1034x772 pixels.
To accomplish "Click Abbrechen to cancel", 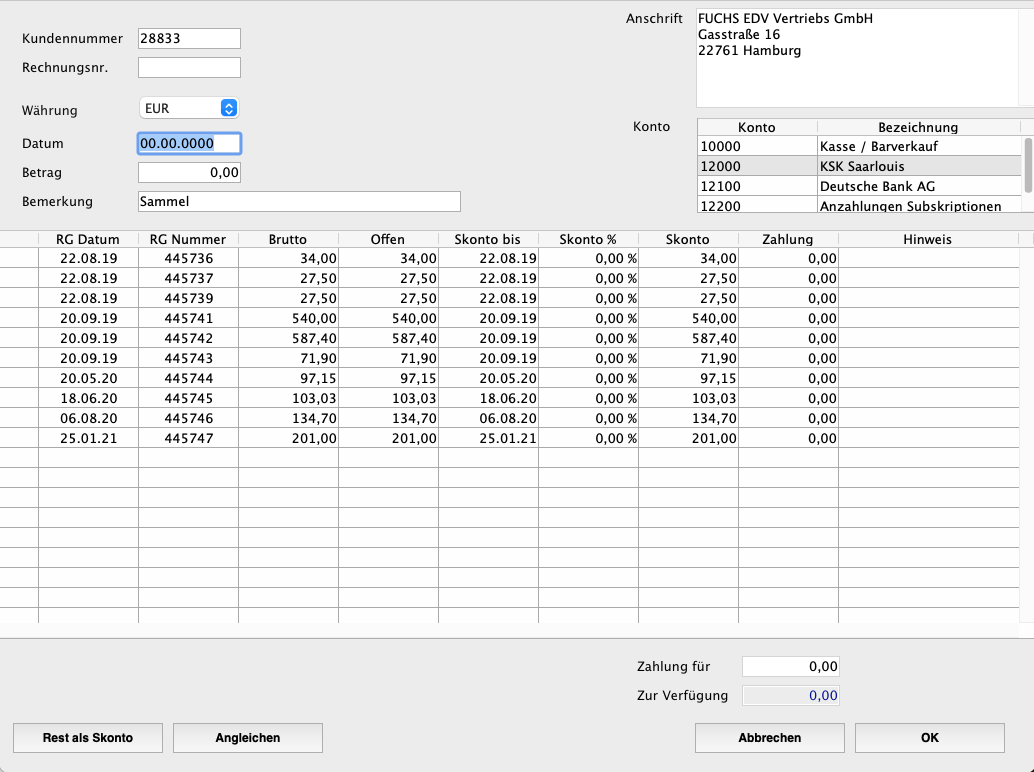I will pos(769,738).
